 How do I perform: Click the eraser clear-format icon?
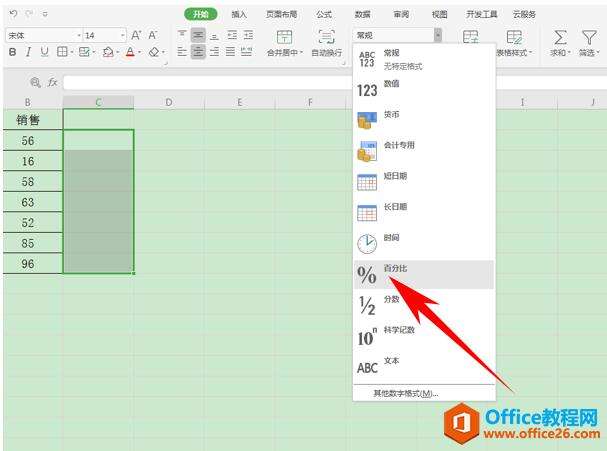tap(154, 52)
